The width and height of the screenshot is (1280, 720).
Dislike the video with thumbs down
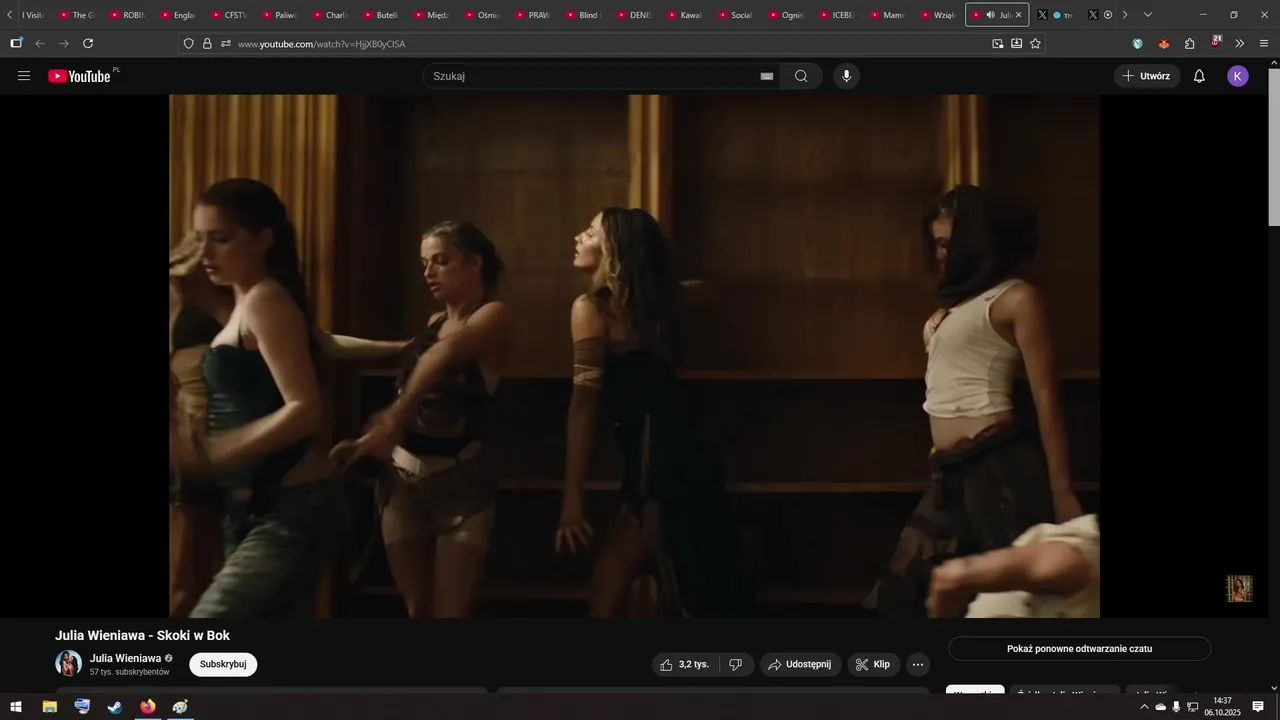735,664
